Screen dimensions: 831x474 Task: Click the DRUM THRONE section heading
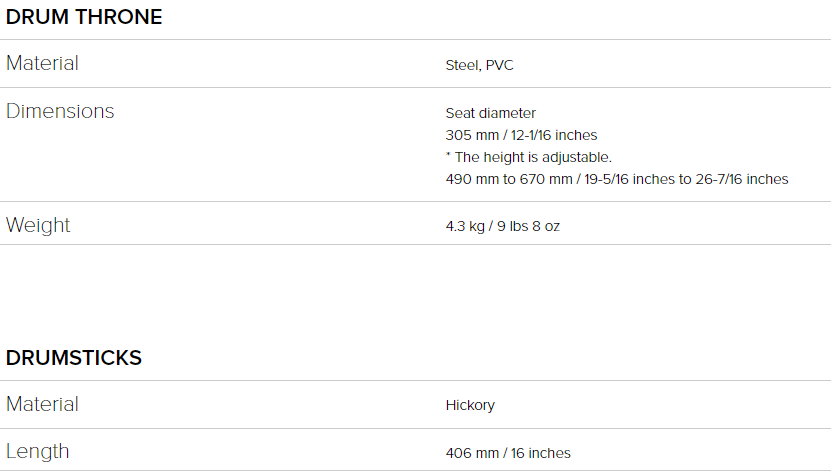click(x=84, y=17)
